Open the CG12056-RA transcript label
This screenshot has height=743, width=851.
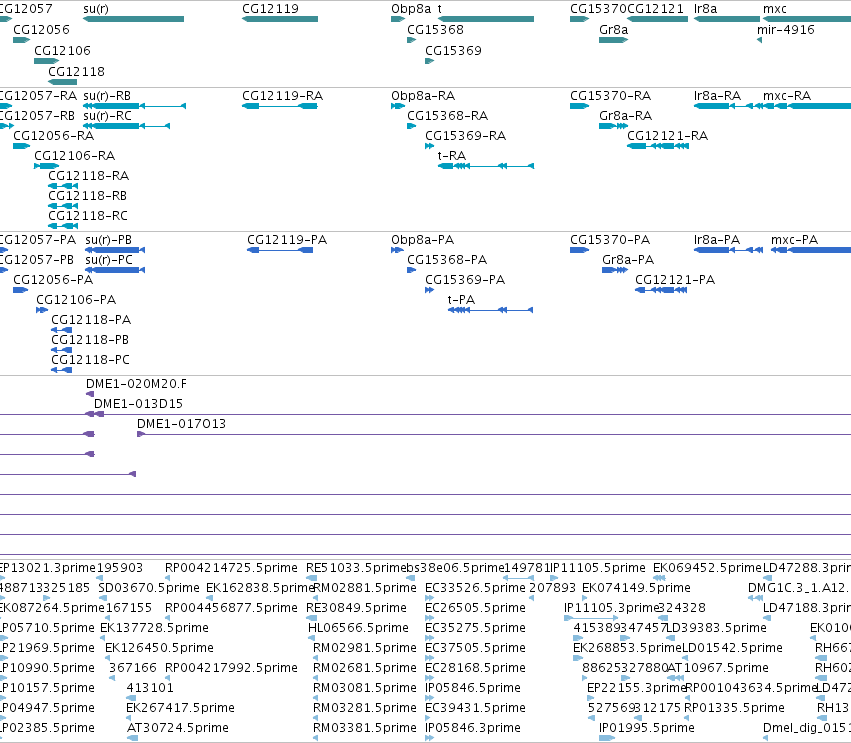pyautogui.click(x=53, y=136)
